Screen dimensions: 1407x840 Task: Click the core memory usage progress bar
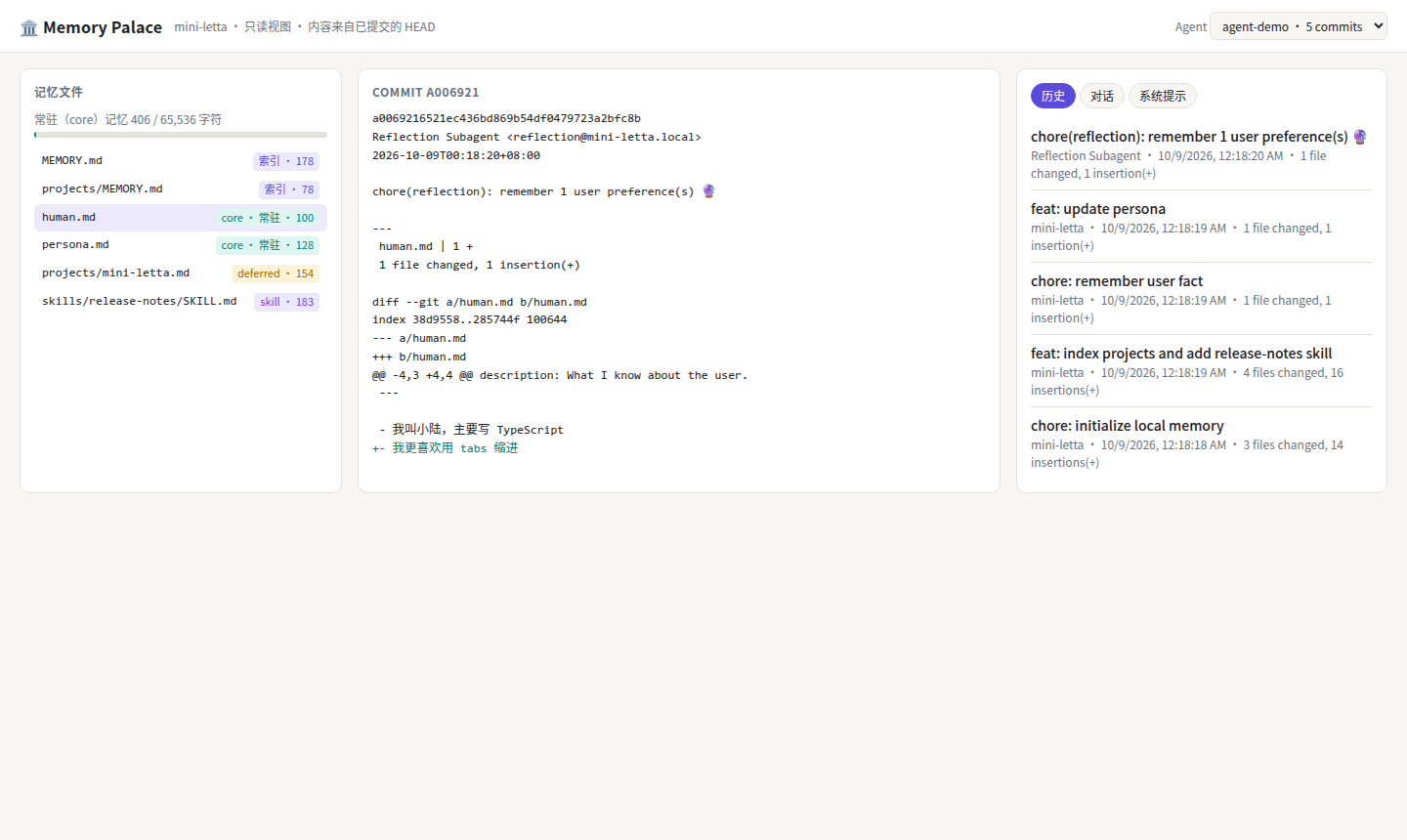tap(181, 135)
